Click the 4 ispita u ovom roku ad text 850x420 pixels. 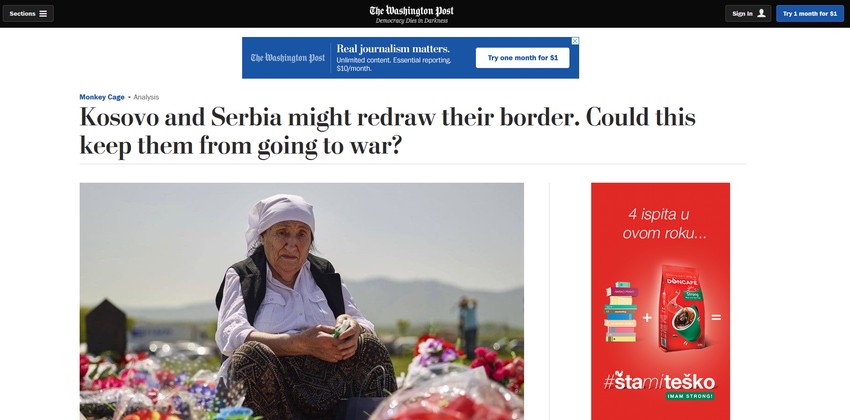[659, 223]
